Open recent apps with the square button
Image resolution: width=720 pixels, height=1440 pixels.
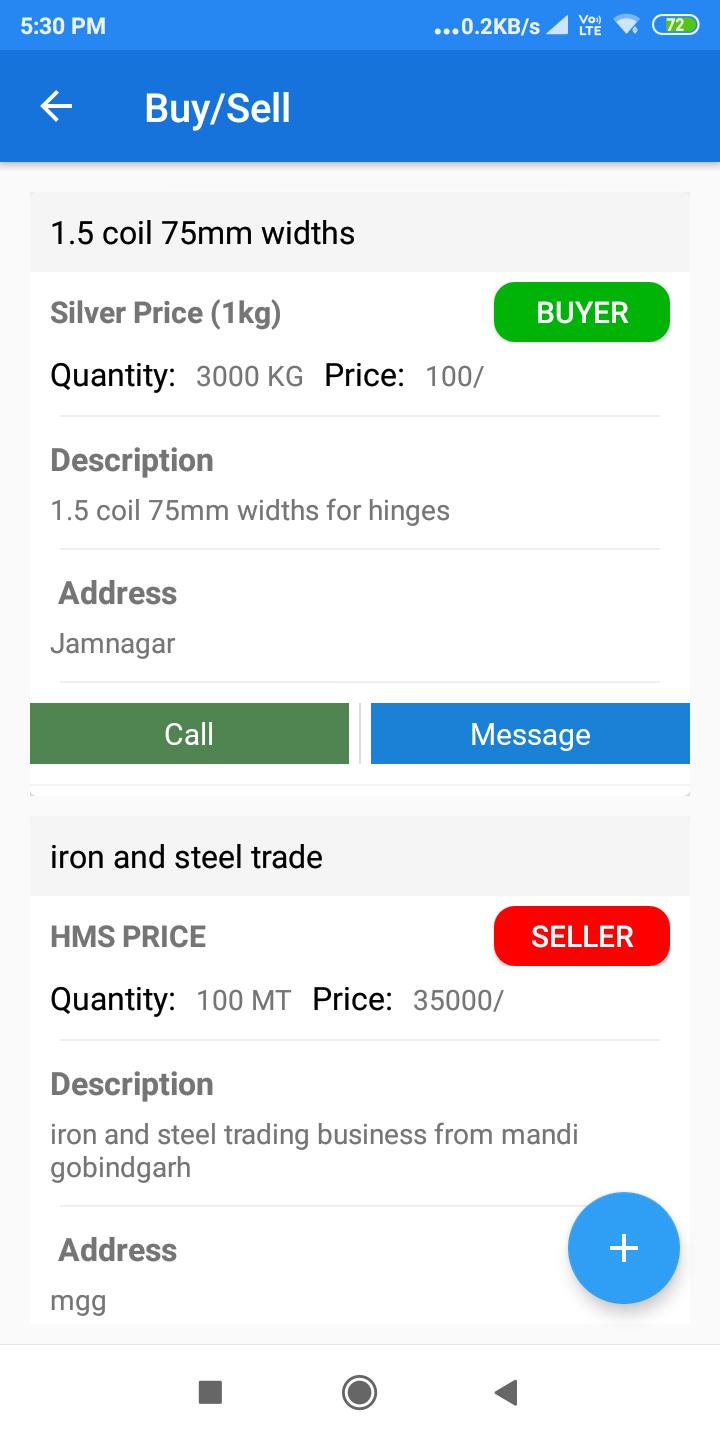point(210,1392)
